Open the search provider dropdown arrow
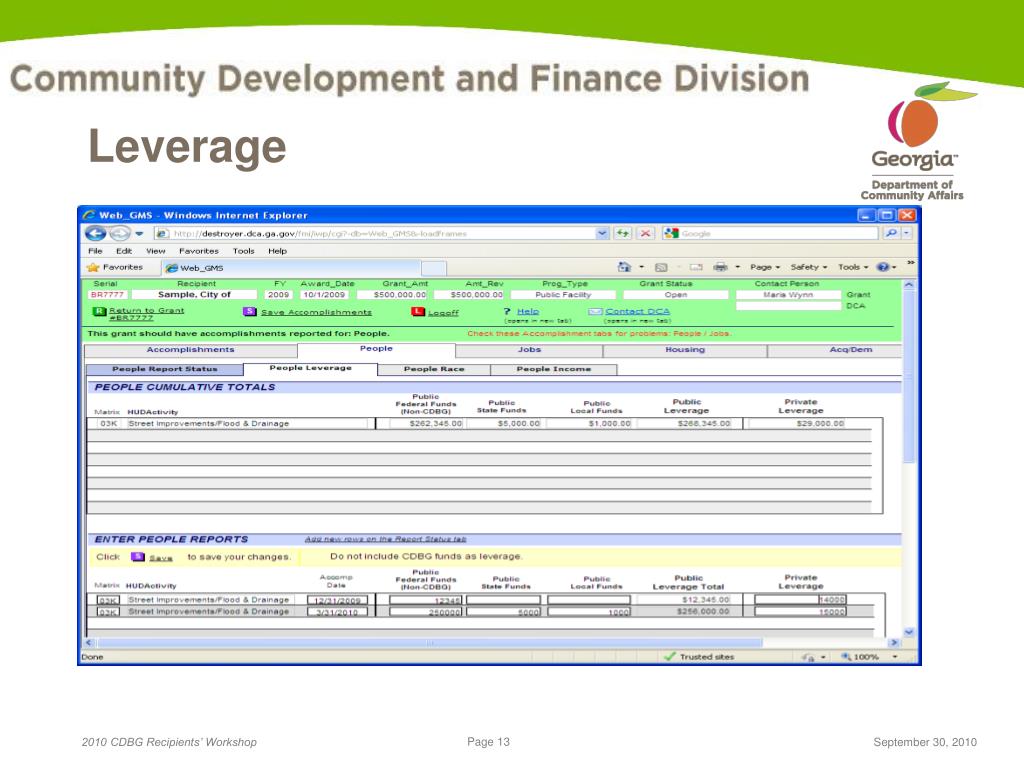This screenshot has height=768, width=1024. click(x=906, y=233)
